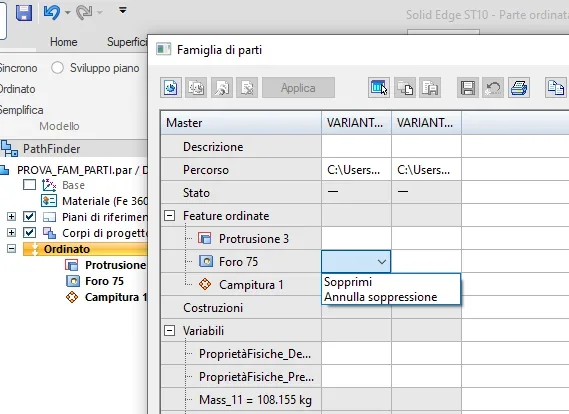Click the second VARIANT column header
The image size is (569, 414).
click(426, 123)
